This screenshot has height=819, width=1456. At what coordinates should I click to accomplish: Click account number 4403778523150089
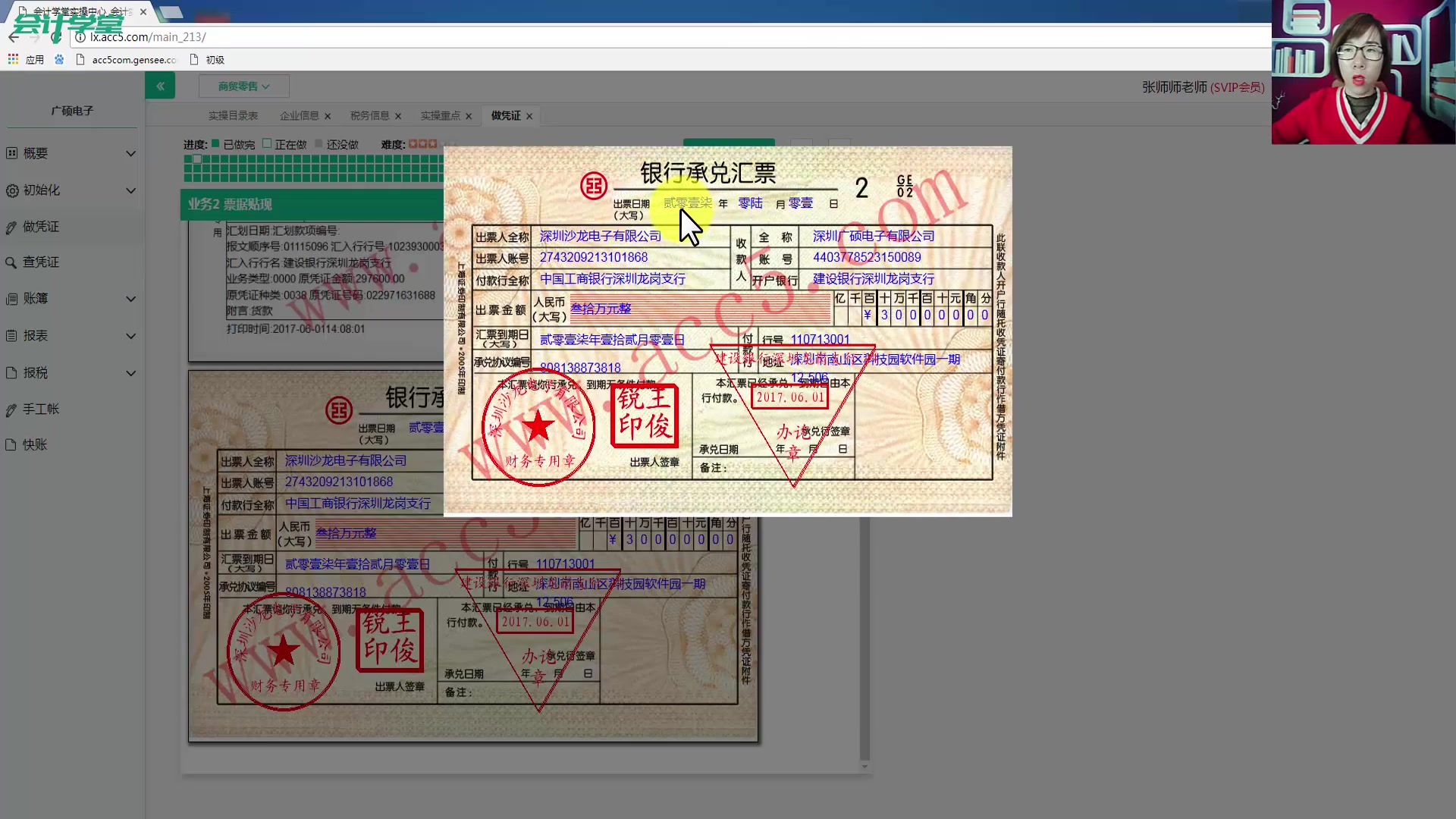point(867,258)
